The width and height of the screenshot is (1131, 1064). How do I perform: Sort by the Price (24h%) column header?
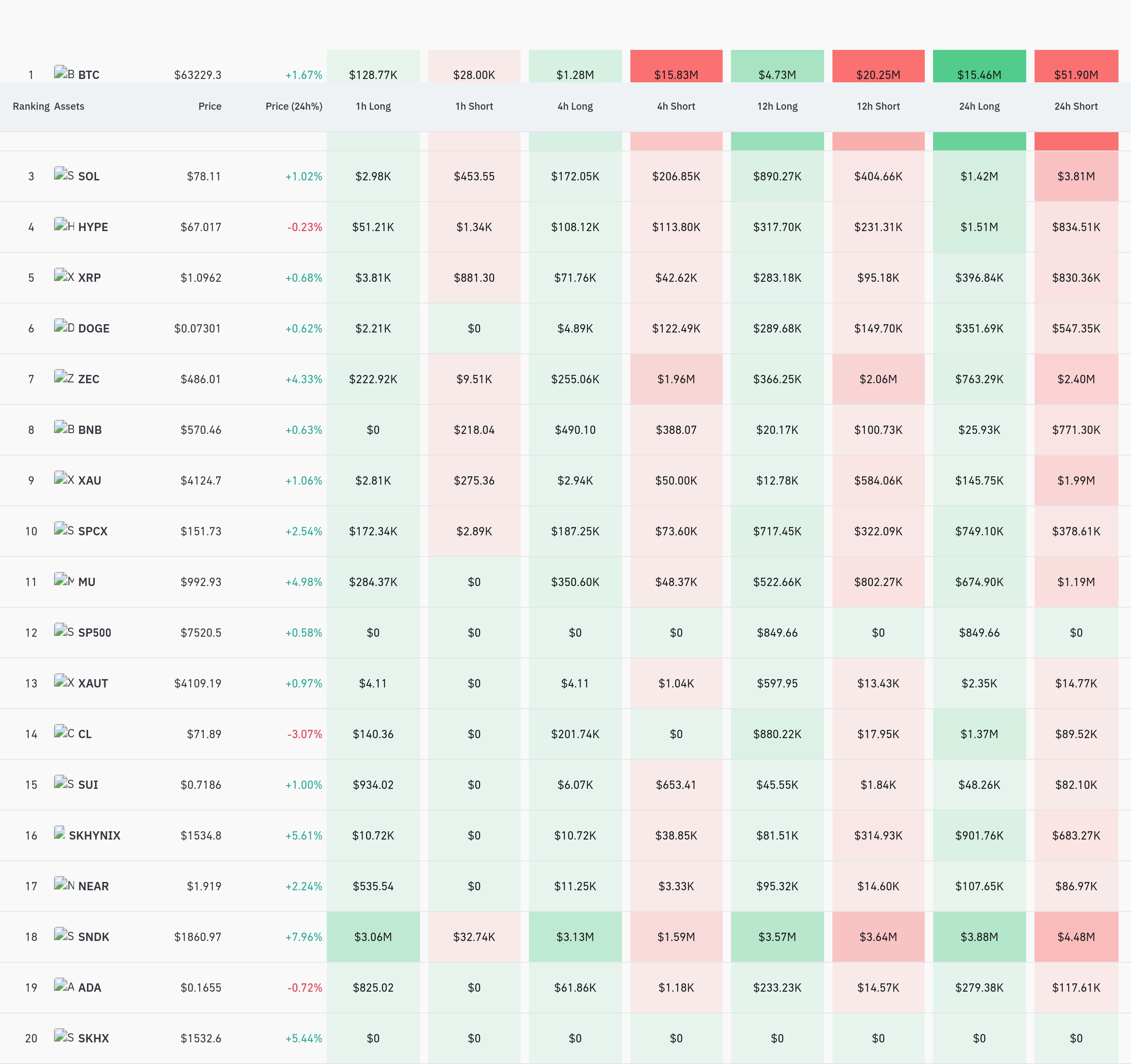point(294,106)
